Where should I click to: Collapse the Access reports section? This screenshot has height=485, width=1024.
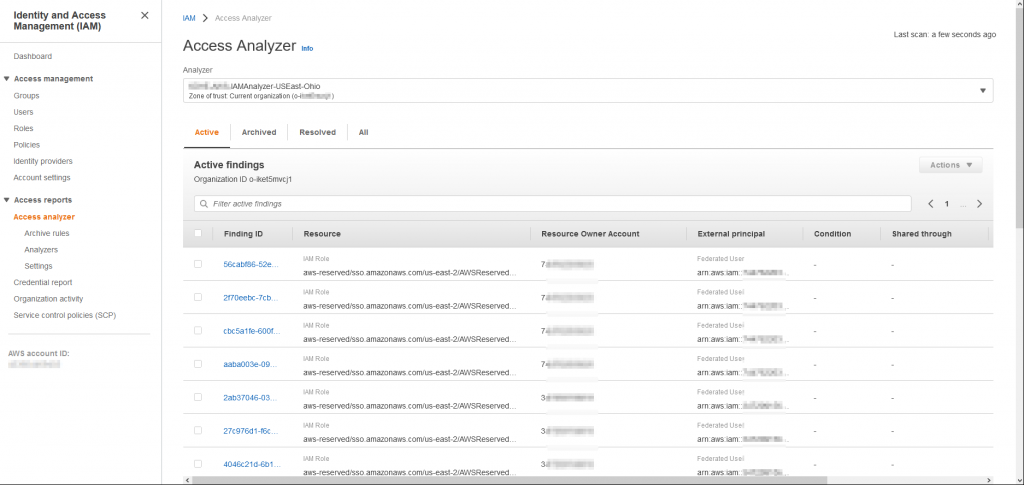(7, 200)
